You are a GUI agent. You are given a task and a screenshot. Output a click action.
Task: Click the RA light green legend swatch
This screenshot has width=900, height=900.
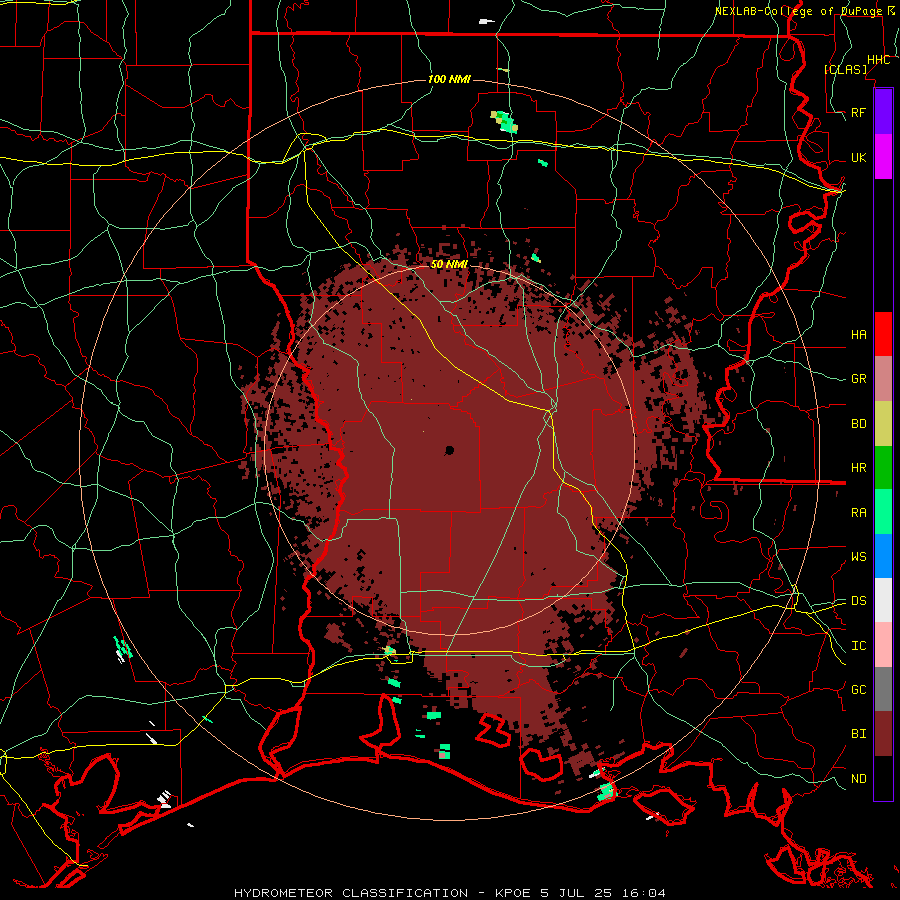coord(883,512)
